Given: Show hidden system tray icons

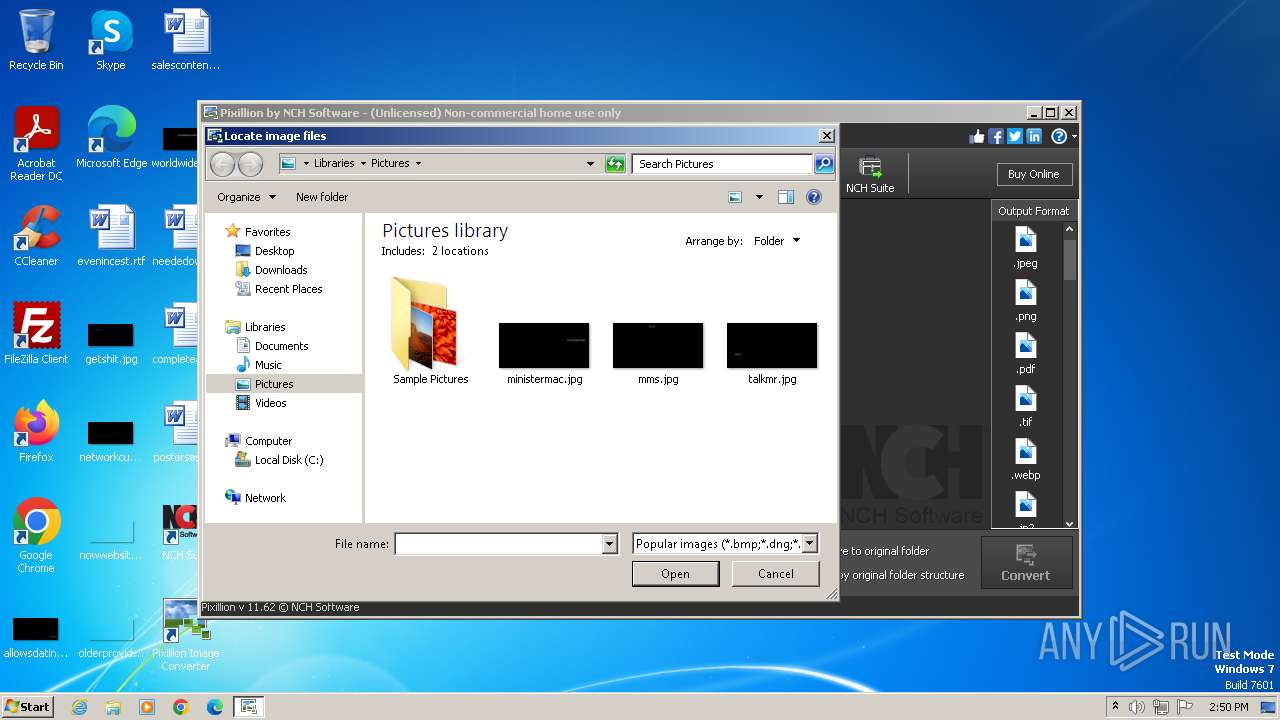Looking at the screenshot, I should click(x=1115, y=707).
